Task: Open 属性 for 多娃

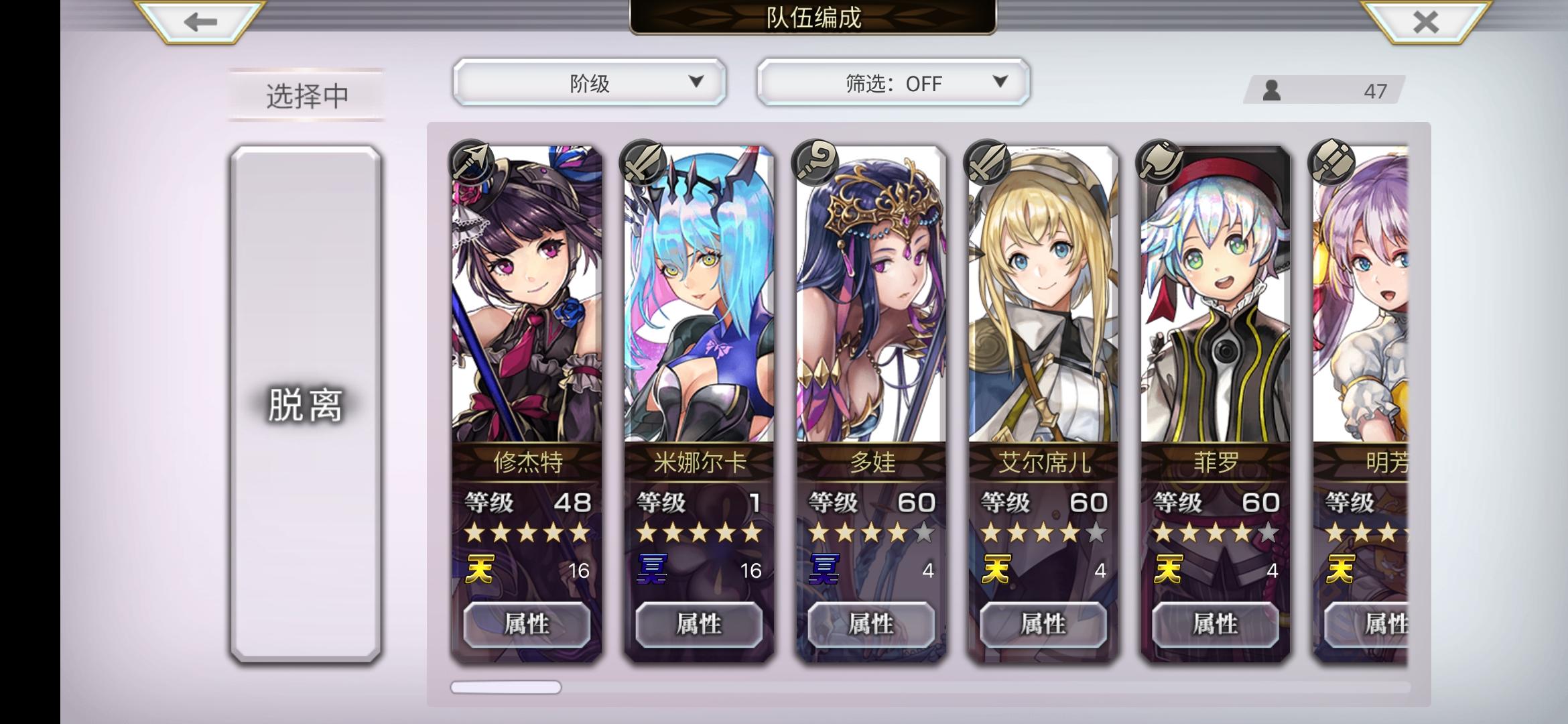Action: [871, 624]
